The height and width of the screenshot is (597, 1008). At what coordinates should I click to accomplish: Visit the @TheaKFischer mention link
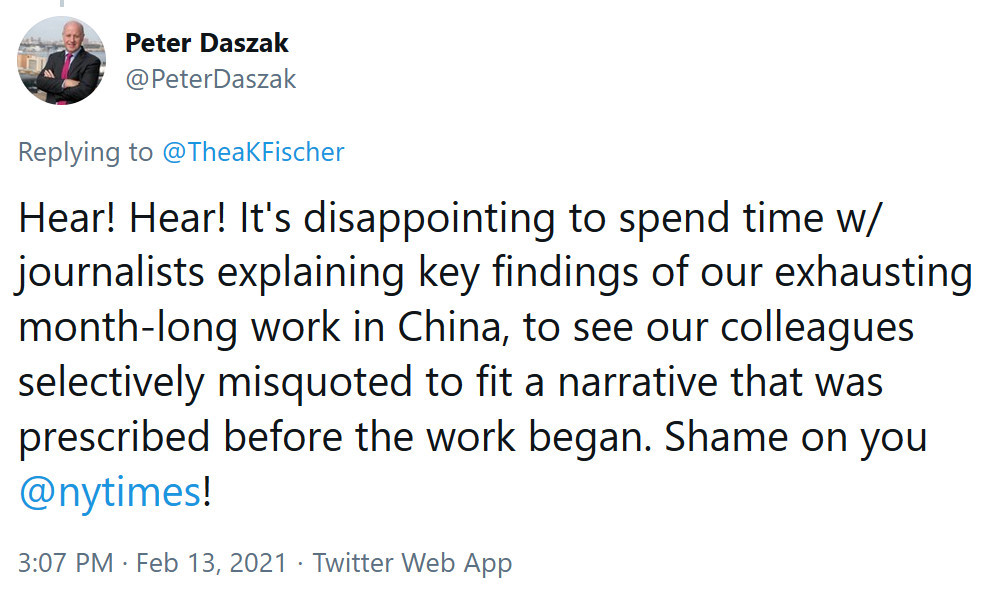(x=253, y=152)
